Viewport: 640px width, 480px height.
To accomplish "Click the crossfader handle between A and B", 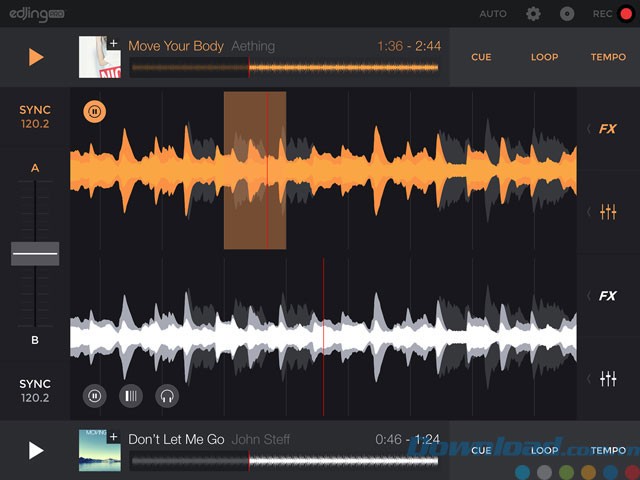I will point(35,254).
